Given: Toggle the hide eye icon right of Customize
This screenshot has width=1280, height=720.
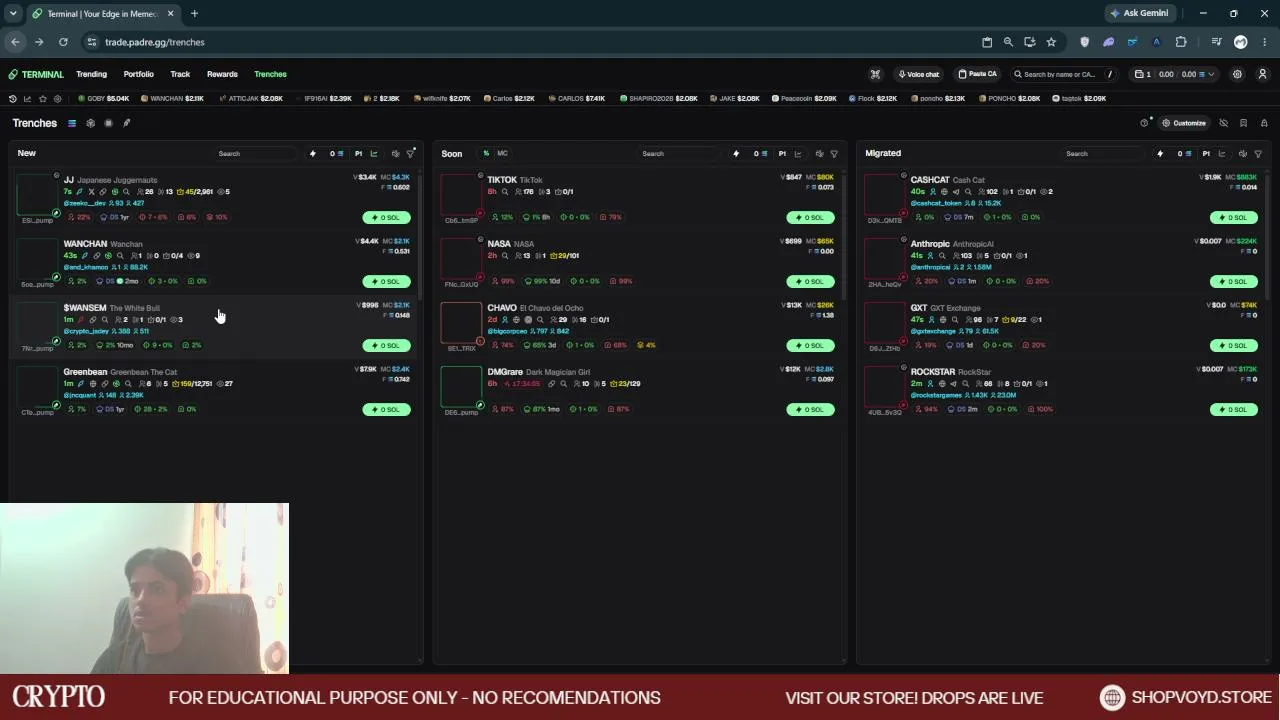Looking at the screenshot, I should [1223, 123].
